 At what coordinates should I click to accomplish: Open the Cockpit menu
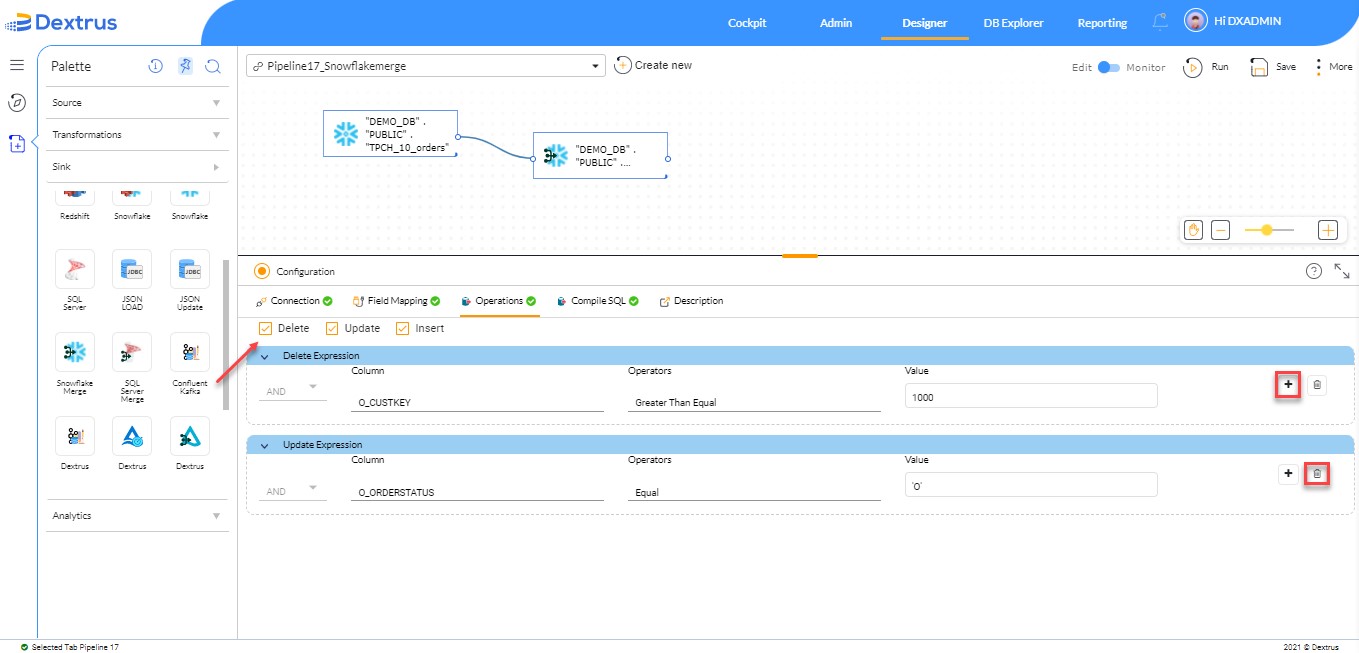point(747,23)
